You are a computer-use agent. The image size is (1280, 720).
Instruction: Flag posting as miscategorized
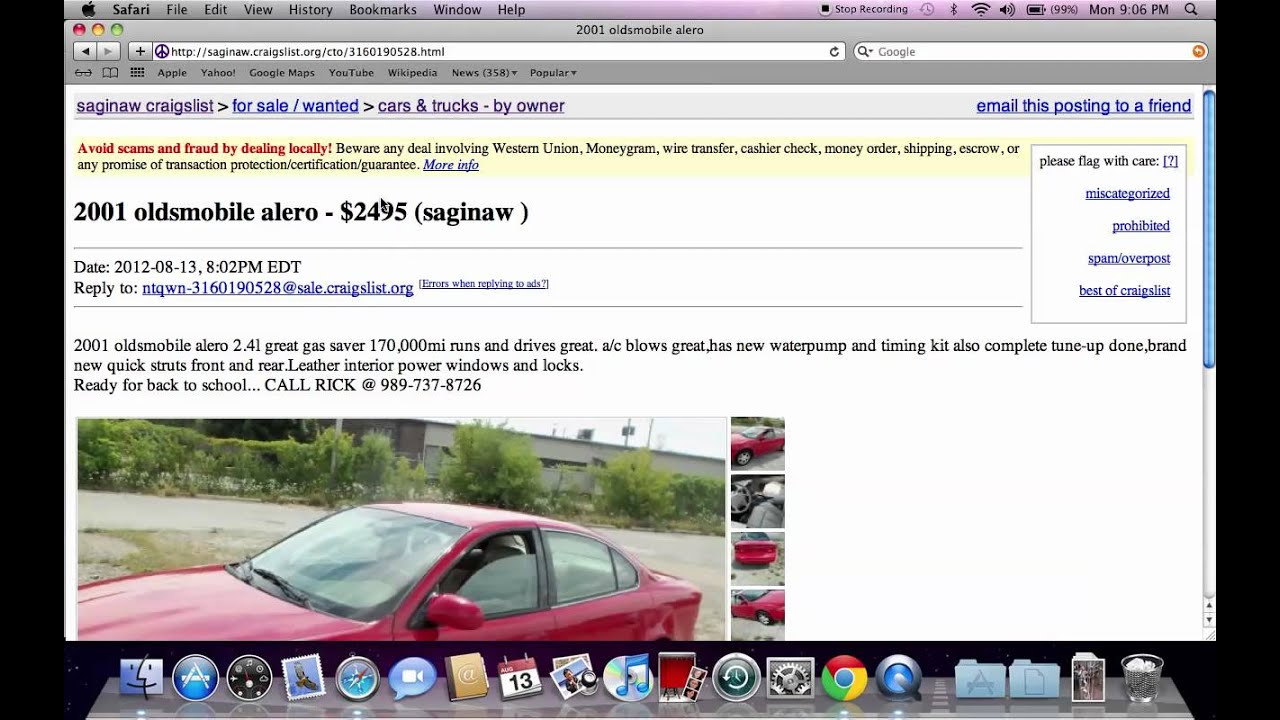(1127, 194)
